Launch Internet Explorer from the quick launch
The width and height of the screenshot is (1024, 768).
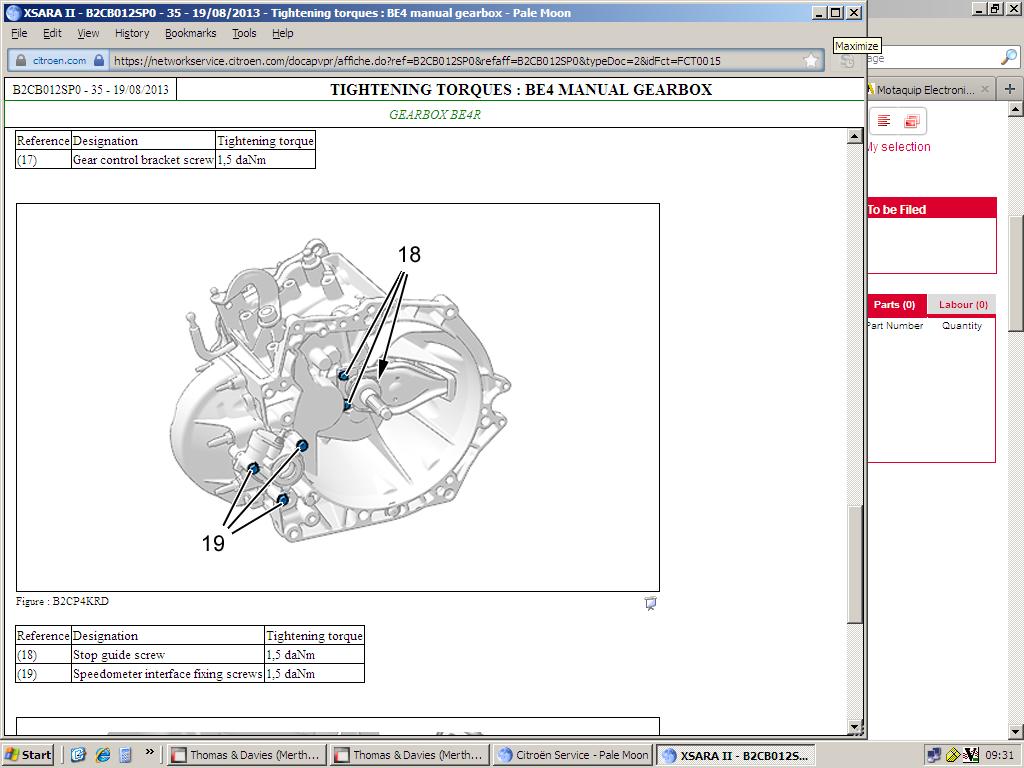(103, 755)
